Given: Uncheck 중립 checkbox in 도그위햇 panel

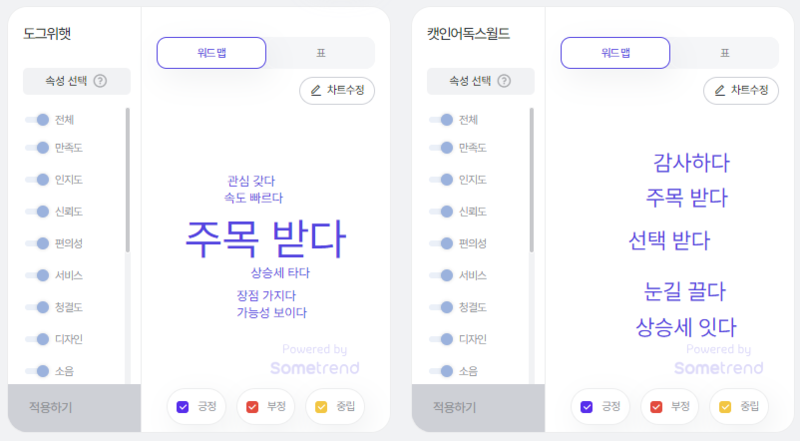Looking at the screenshot, I should point(321,407).
